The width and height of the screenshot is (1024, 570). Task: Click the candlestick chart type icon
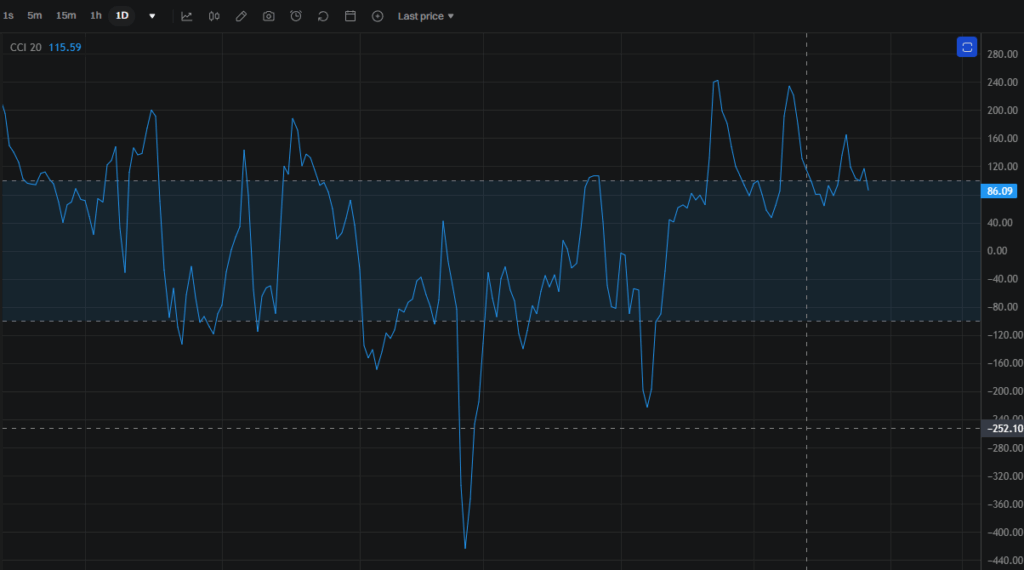(x=214, y=16)
